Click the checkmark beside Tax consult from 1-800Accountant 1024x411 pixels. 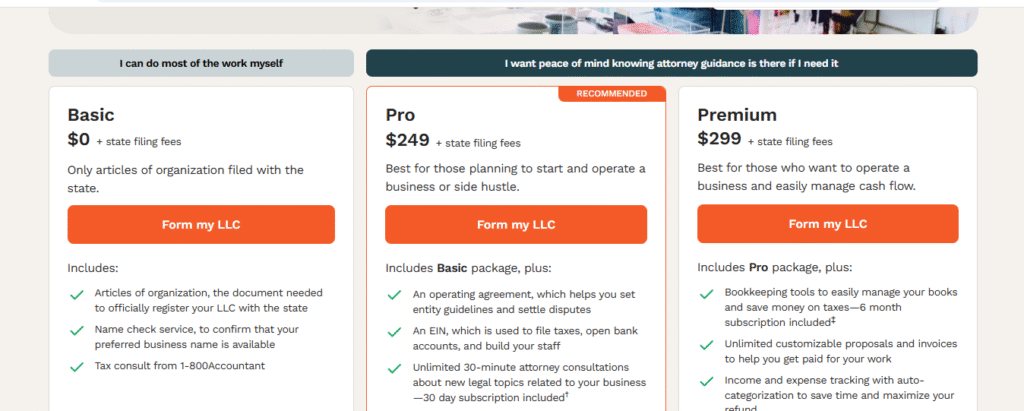pos(76,367)
